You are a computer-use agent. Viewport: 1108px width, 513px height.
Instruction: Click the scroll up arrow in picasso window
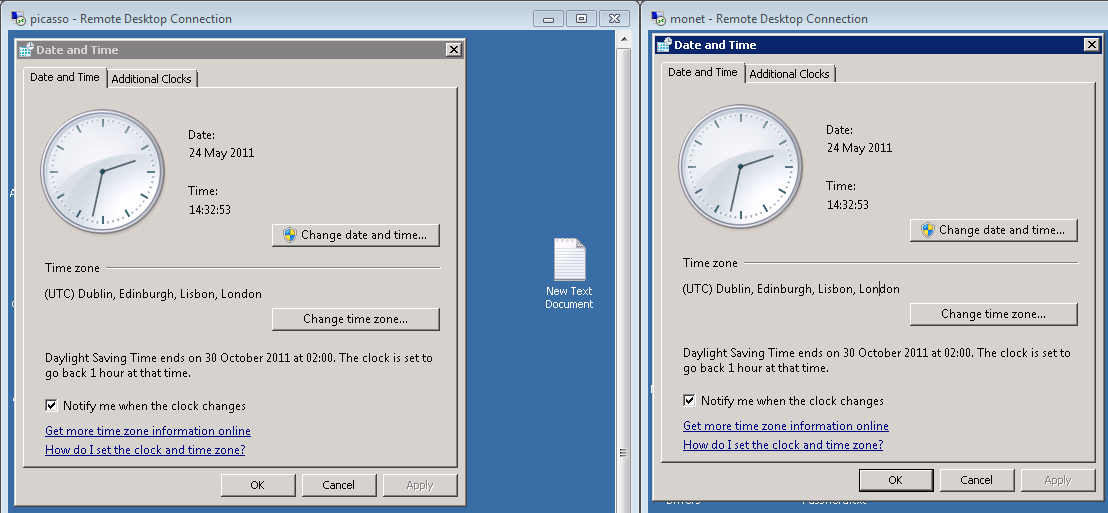(625, 39)
